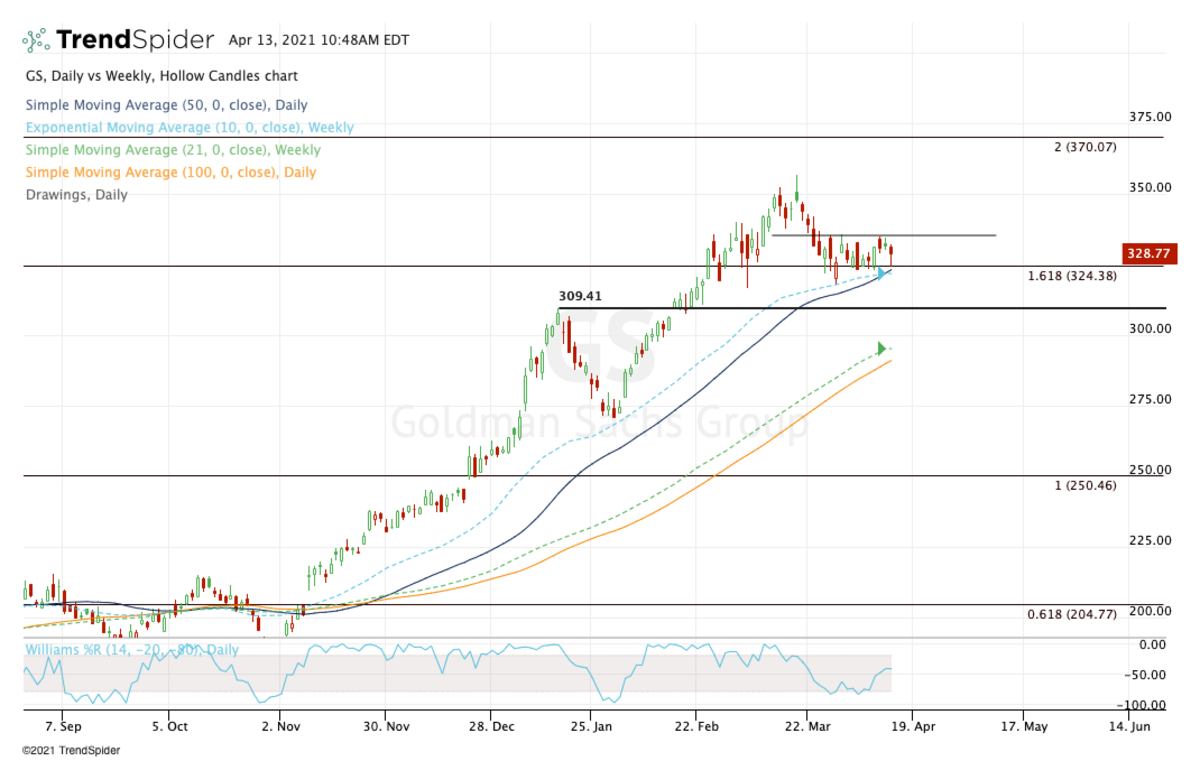Click the 300.00 price axis label
Viewport: 1200px width, 761px height.
coord(1150,329)
